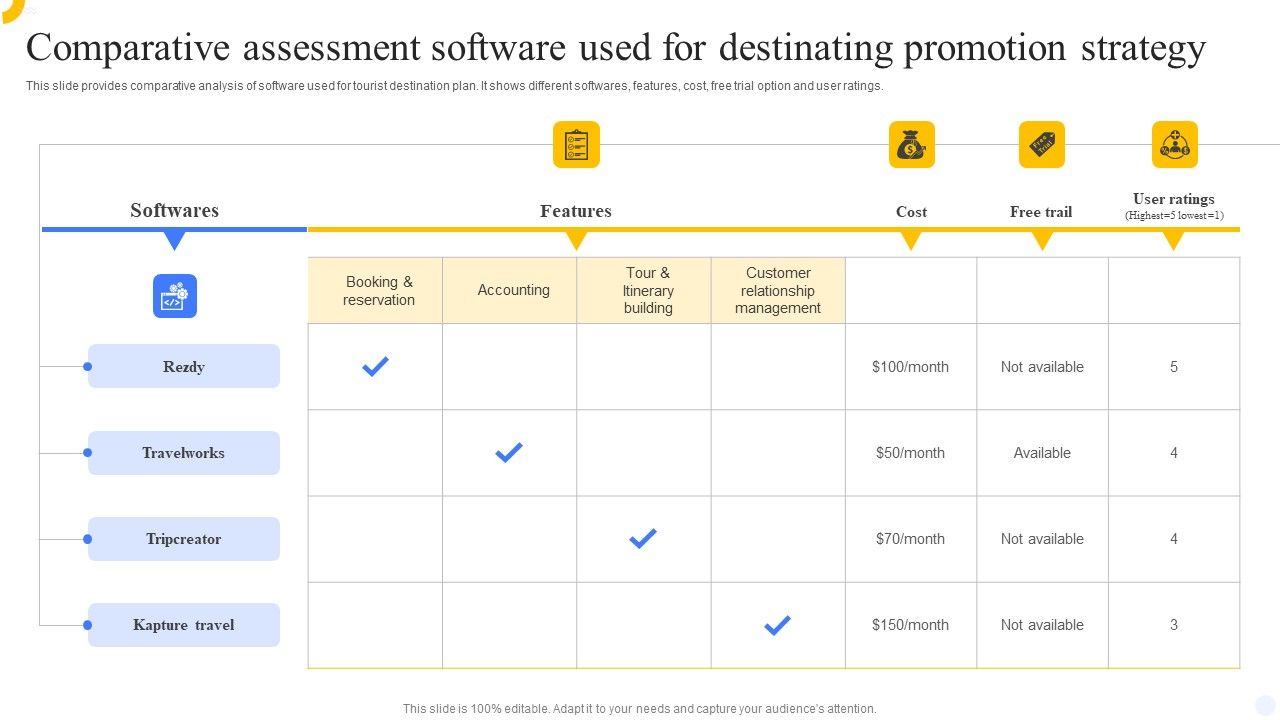This screenshot has width=1280, height=720.
Task: Click the Travelworks Accounting checkmark
Action: [509, 453]
